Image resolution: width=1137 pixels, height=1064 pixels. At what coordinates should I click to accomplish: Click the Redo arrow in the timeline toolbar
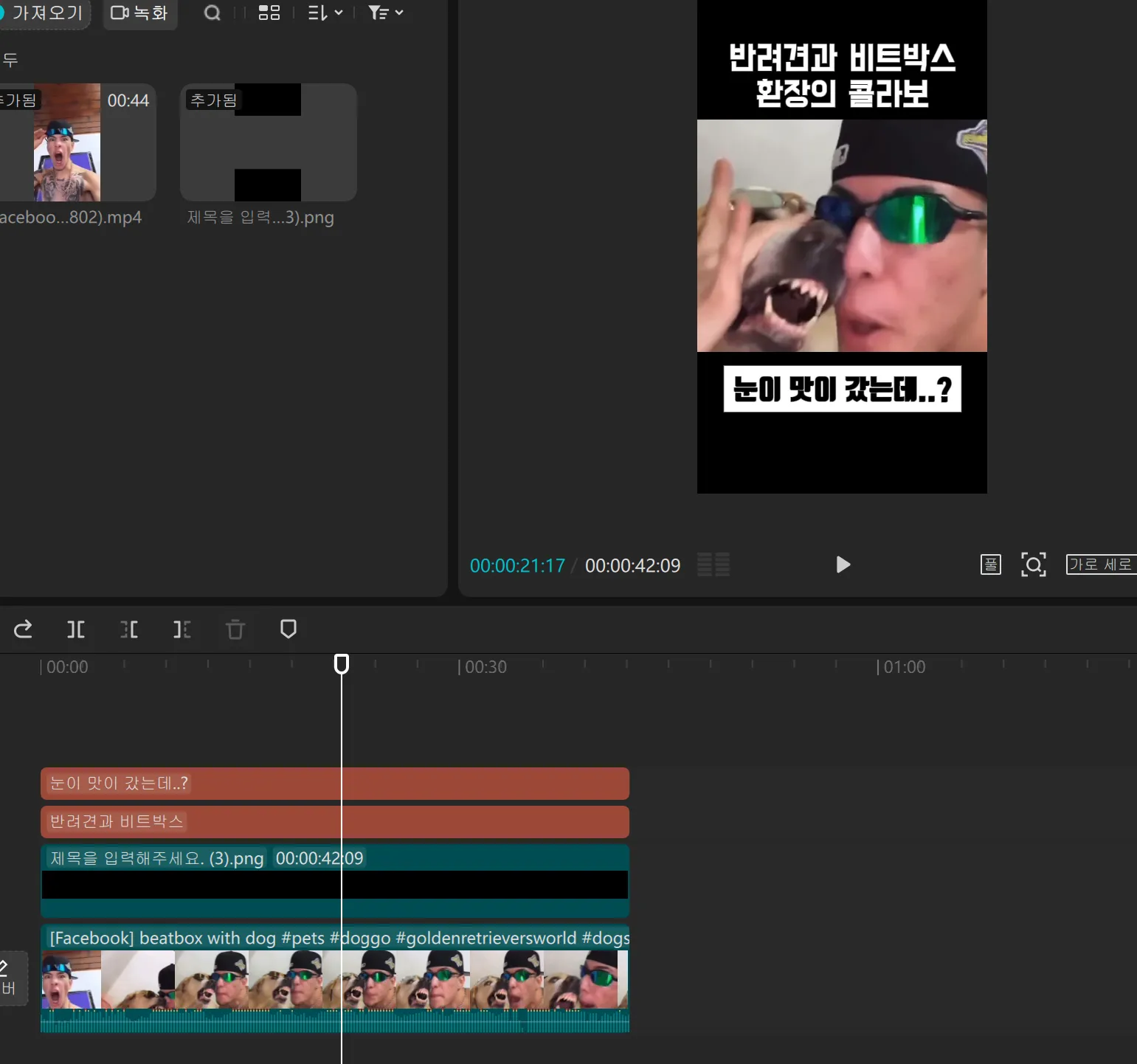click(23, 629)
